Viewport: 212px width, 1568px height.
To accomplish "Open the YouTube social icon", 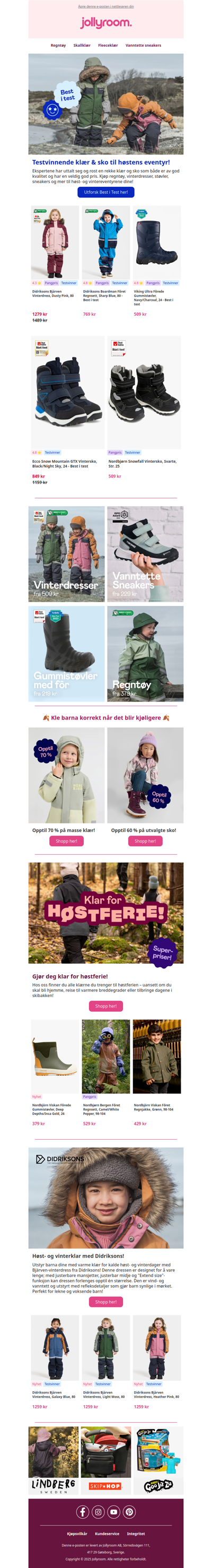I will click(113, 1511).
